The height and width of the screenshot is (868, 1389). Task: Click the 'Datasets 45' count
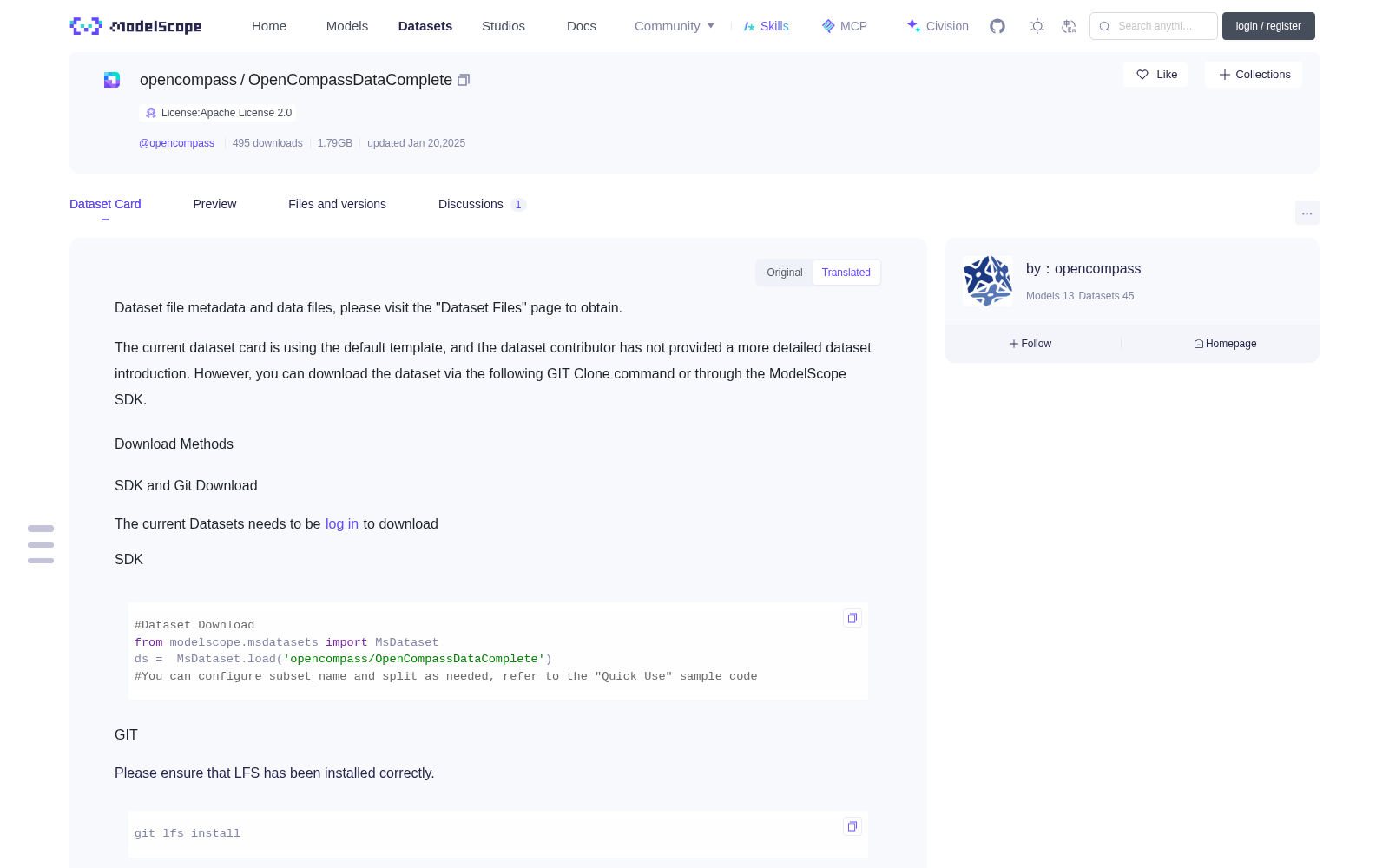coord(1106,296)
